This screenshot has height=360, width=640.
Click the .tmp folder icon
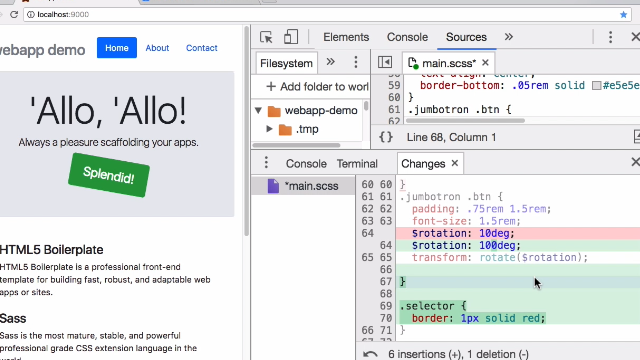(x=285, y=129)
